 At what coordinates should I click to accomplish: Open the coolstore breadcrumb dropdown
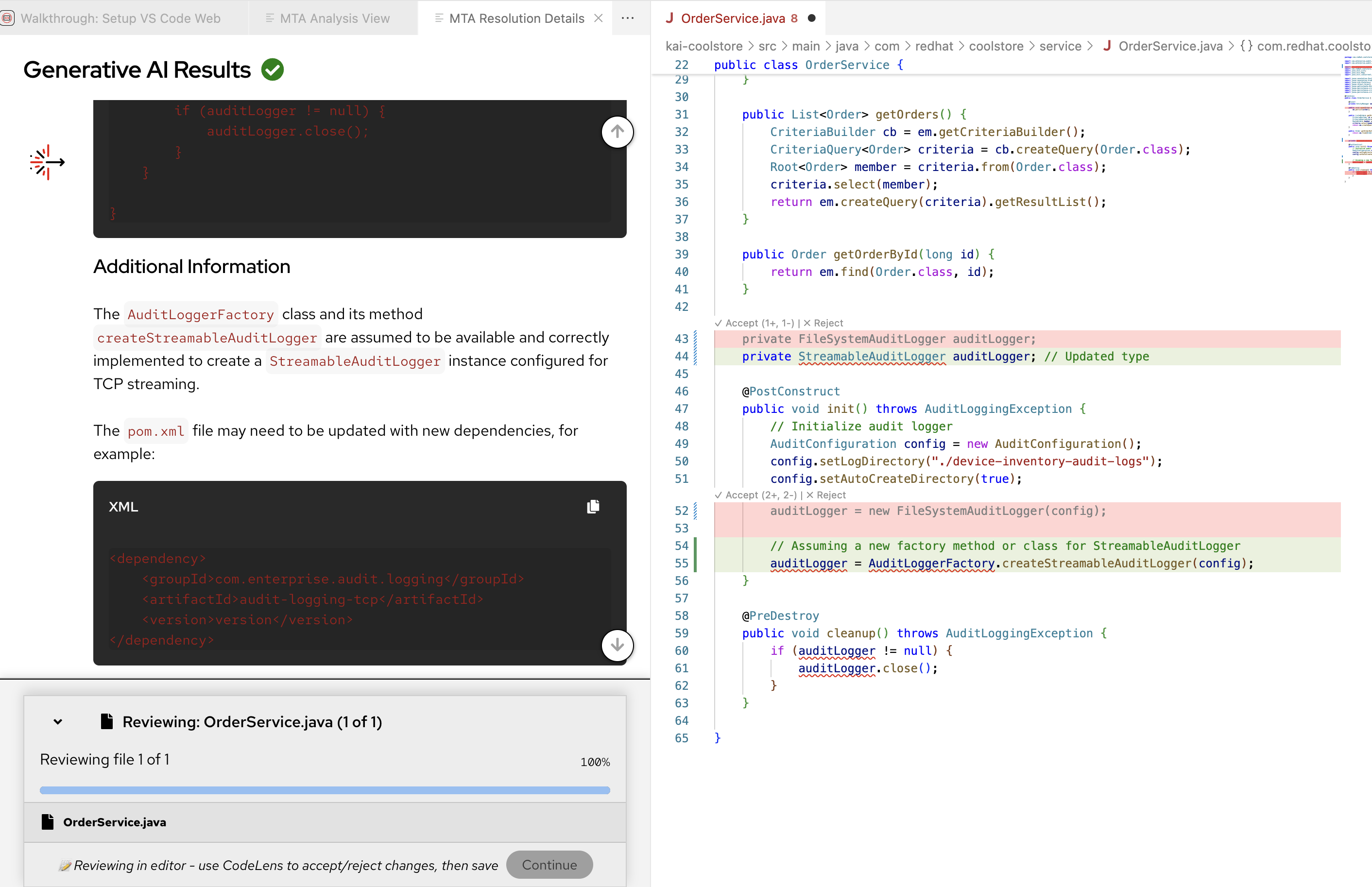995,46
